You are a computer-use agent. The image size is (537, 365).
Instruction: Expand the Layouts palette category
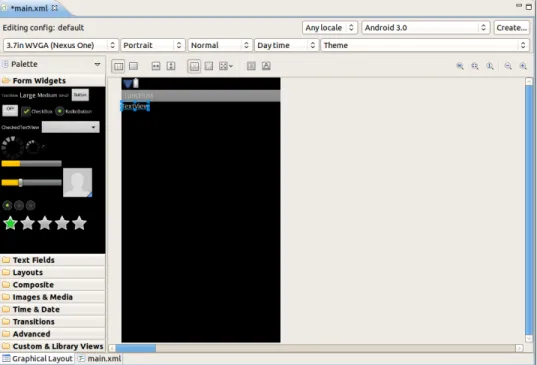[52, 273]
